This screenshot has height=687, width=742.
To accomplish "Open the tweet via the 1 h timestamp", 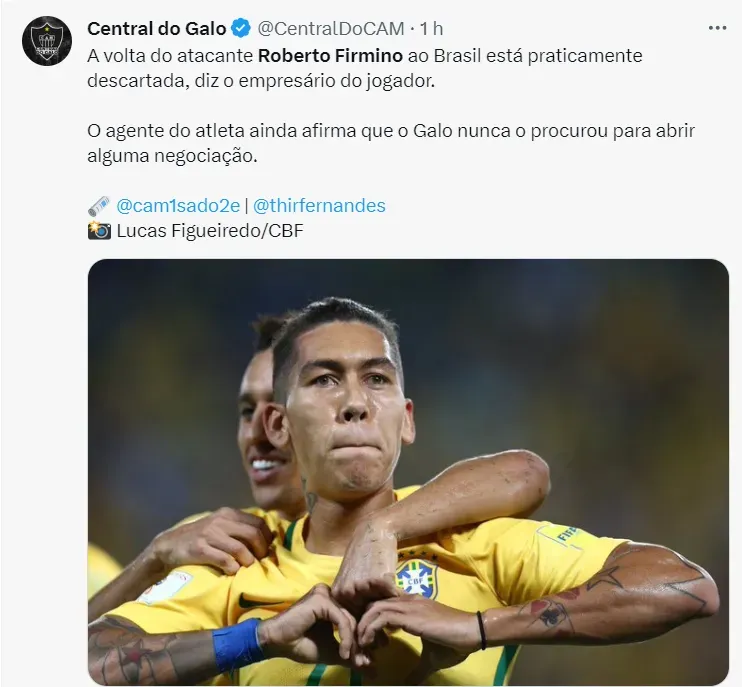I will [x=431, y=29].
